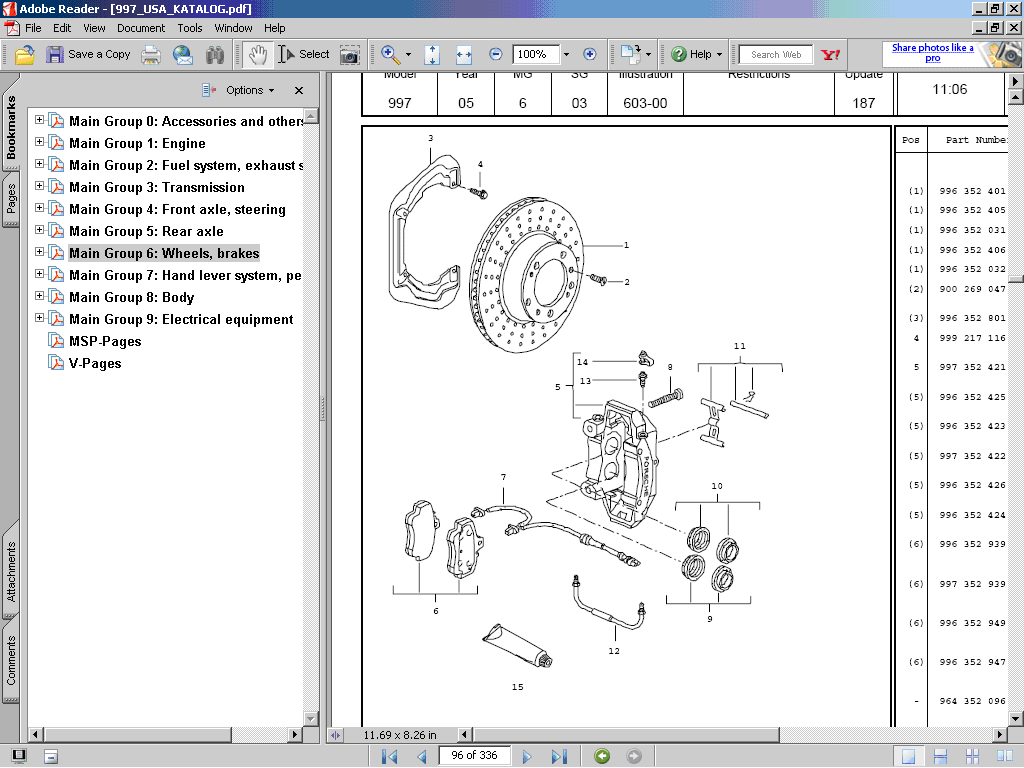The width and height of the screenshot is (1024, 768).
Task: Click the page number field
Action: coord(474,756)
